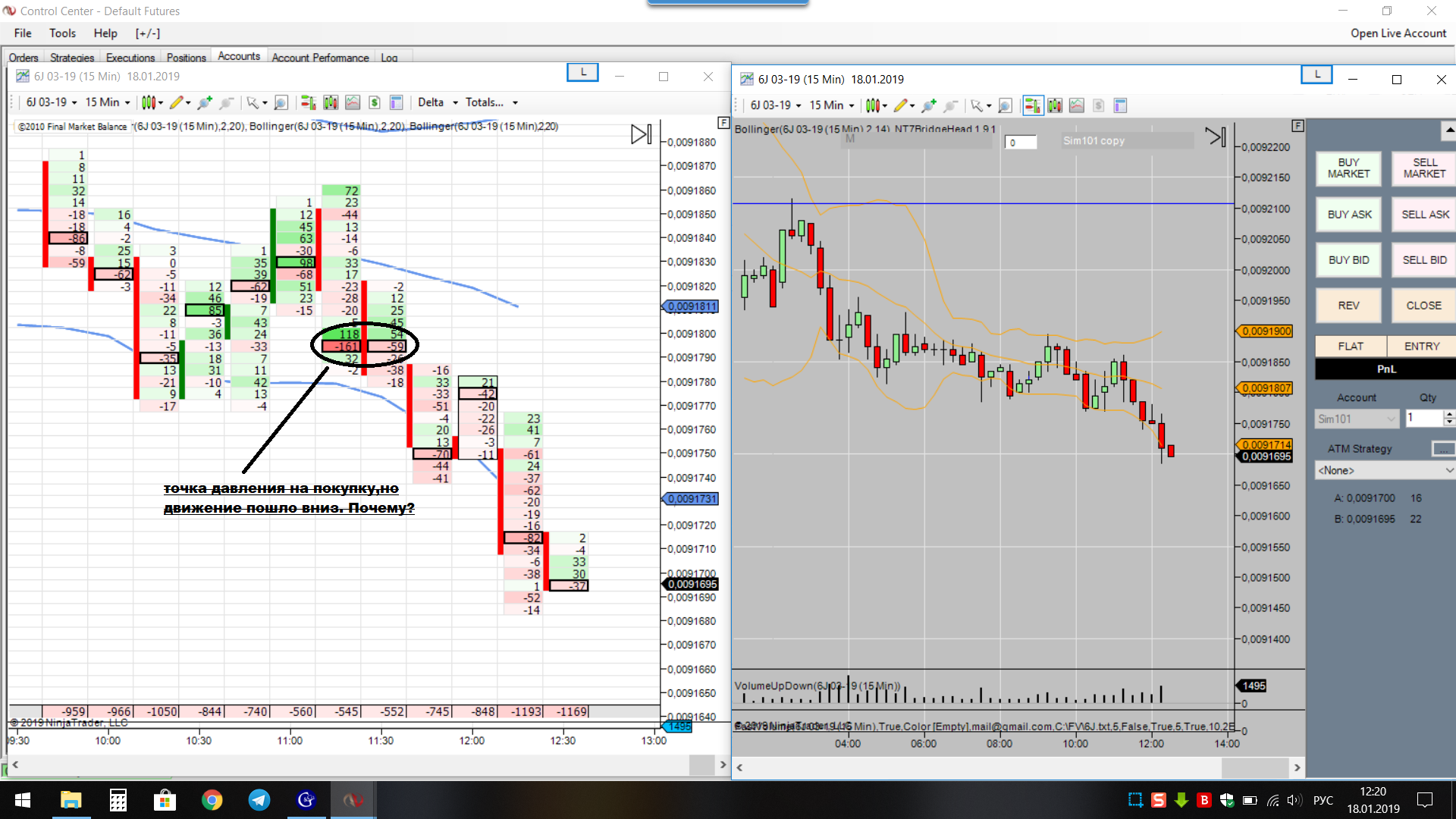Viewport: 1456px width, 819px height.
Task: Switch to the Executions tab
Action: (130, 58)
